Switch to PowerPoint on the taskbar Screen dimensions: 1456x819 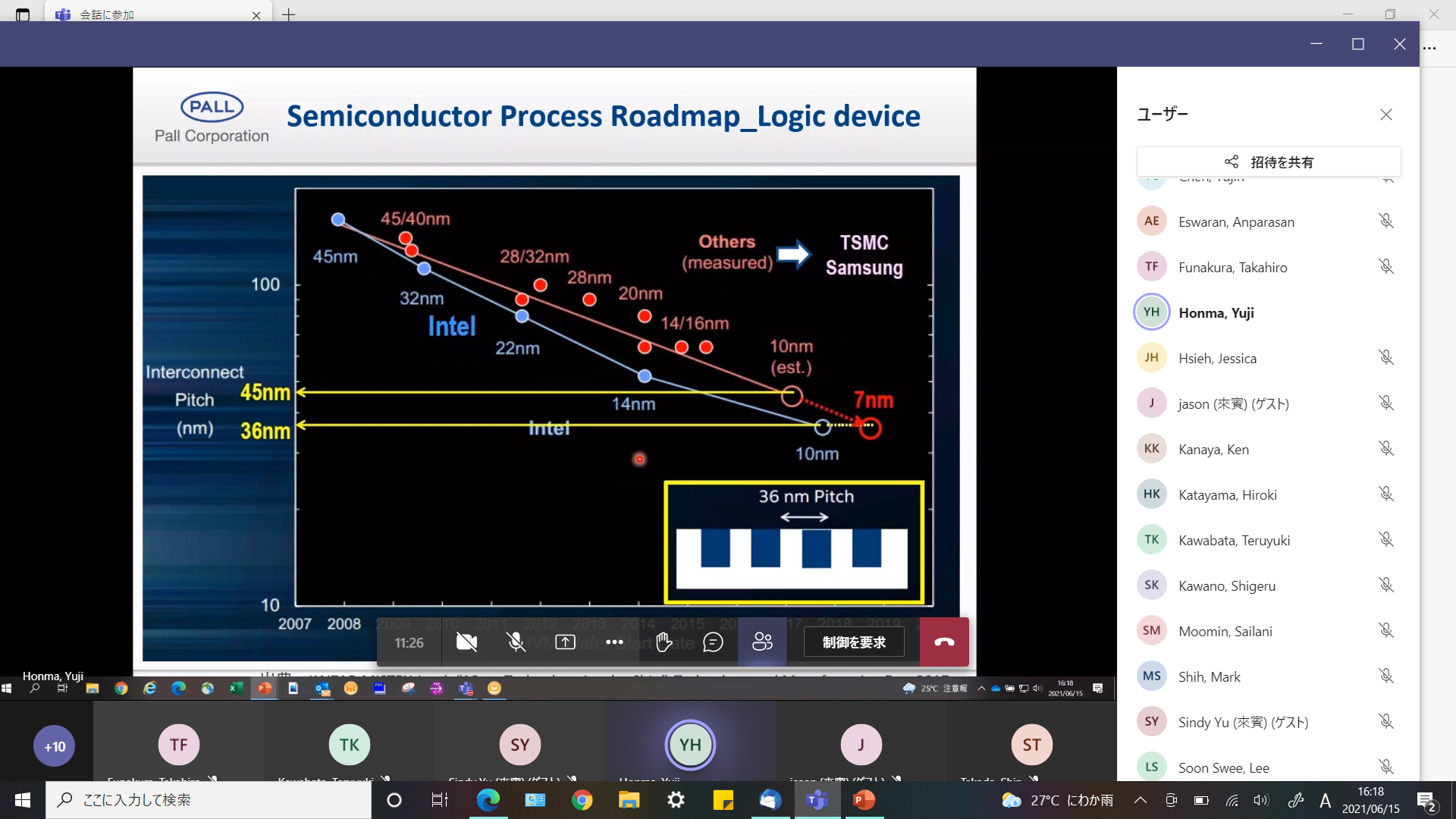864,800
